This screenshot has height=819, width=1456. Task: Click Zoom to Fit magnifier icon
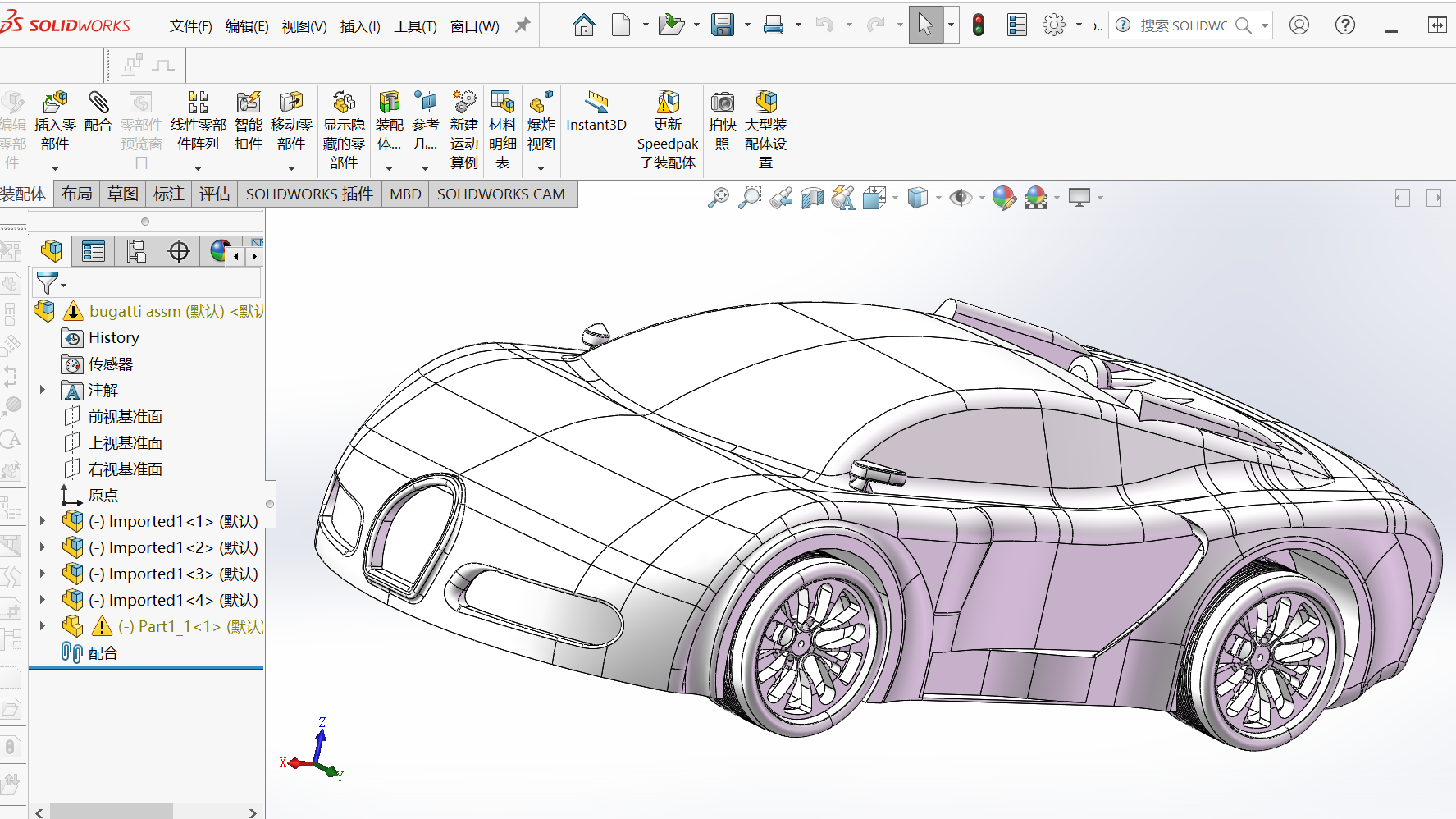click(x=719, y=198)
